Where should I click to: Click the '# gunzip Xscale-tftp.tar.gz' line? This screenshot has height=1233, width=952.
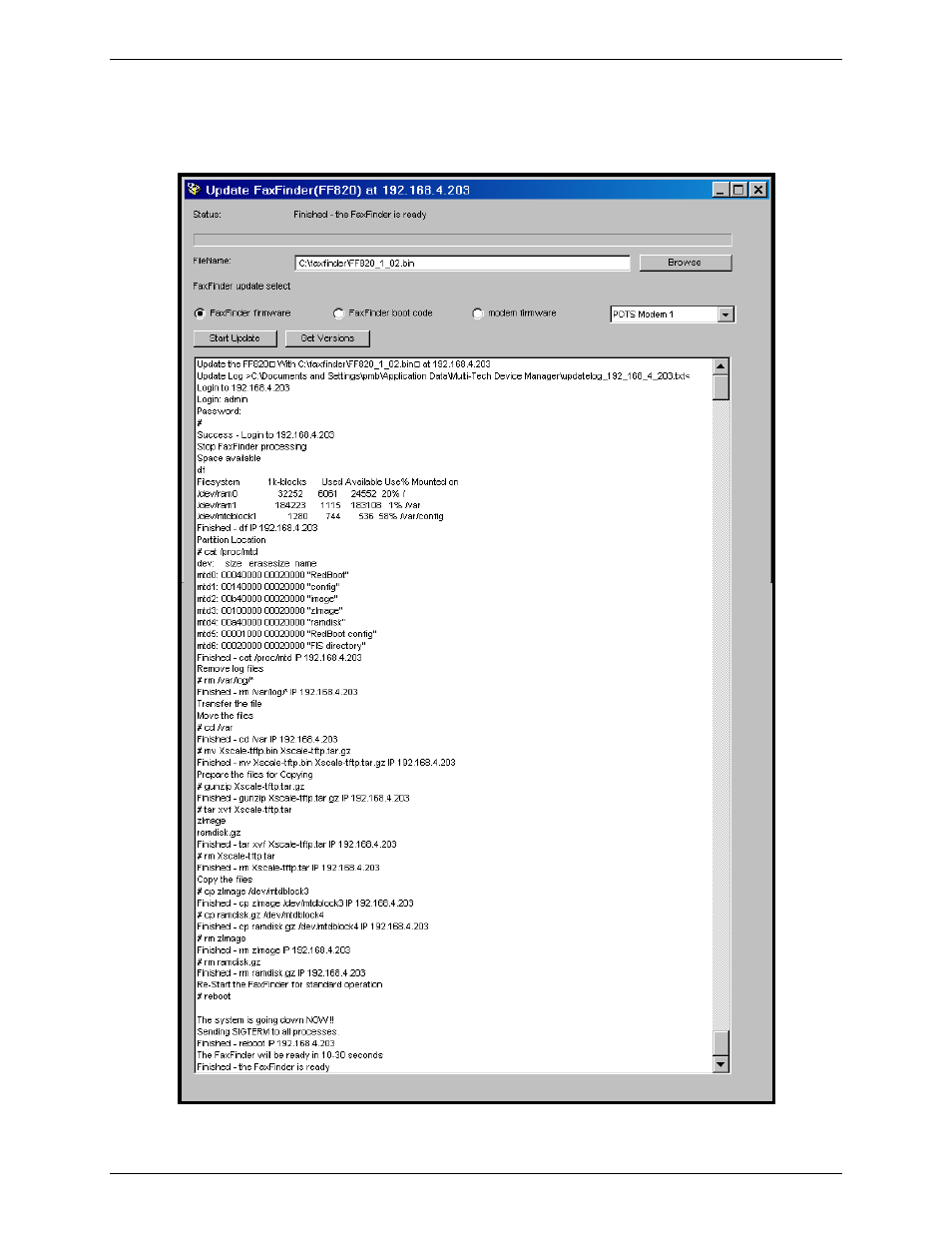click(250, 787)
